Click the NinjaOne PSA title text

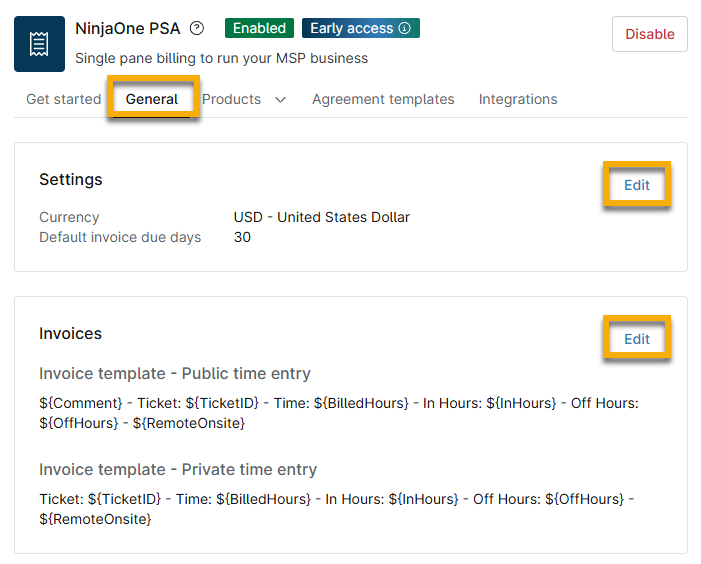(x=127, y=29)
